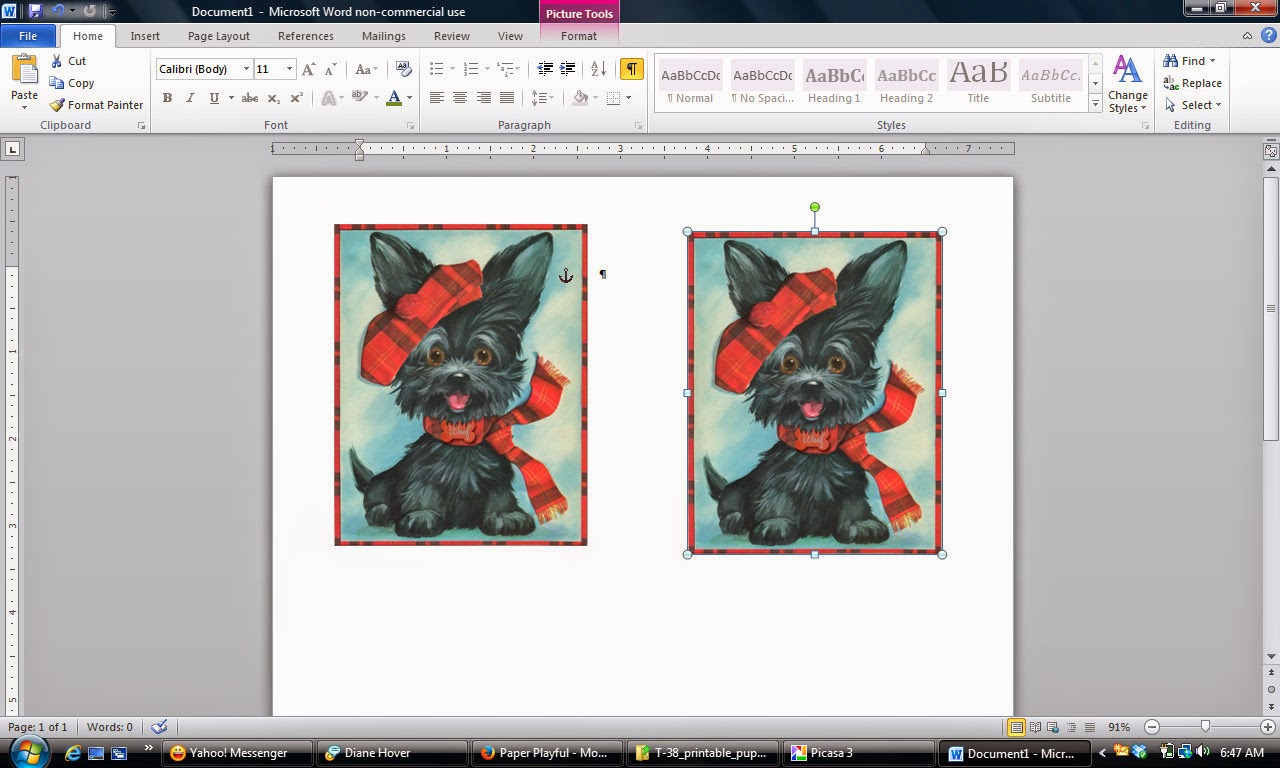Switch to Full Screen Reading view
Viewport: 1280px width, 768px height.
pos(1036,727)
